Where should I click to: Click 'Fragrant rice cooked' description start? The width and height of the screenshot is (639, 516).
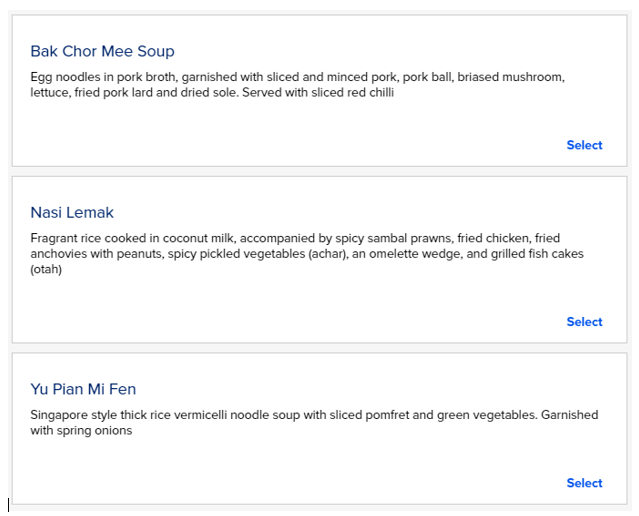pyautogui.click(x=88, y=239)
